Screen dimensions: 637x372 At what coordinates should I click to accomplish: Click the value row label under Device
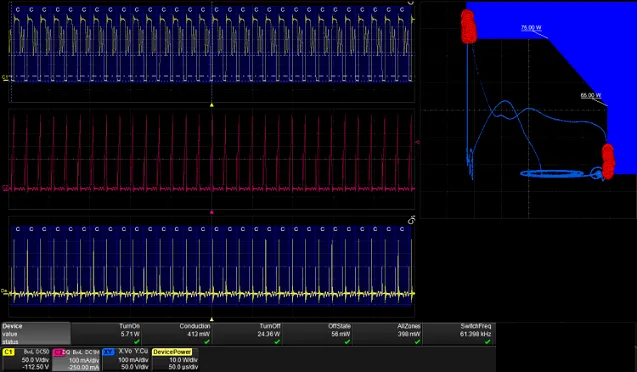9,334
